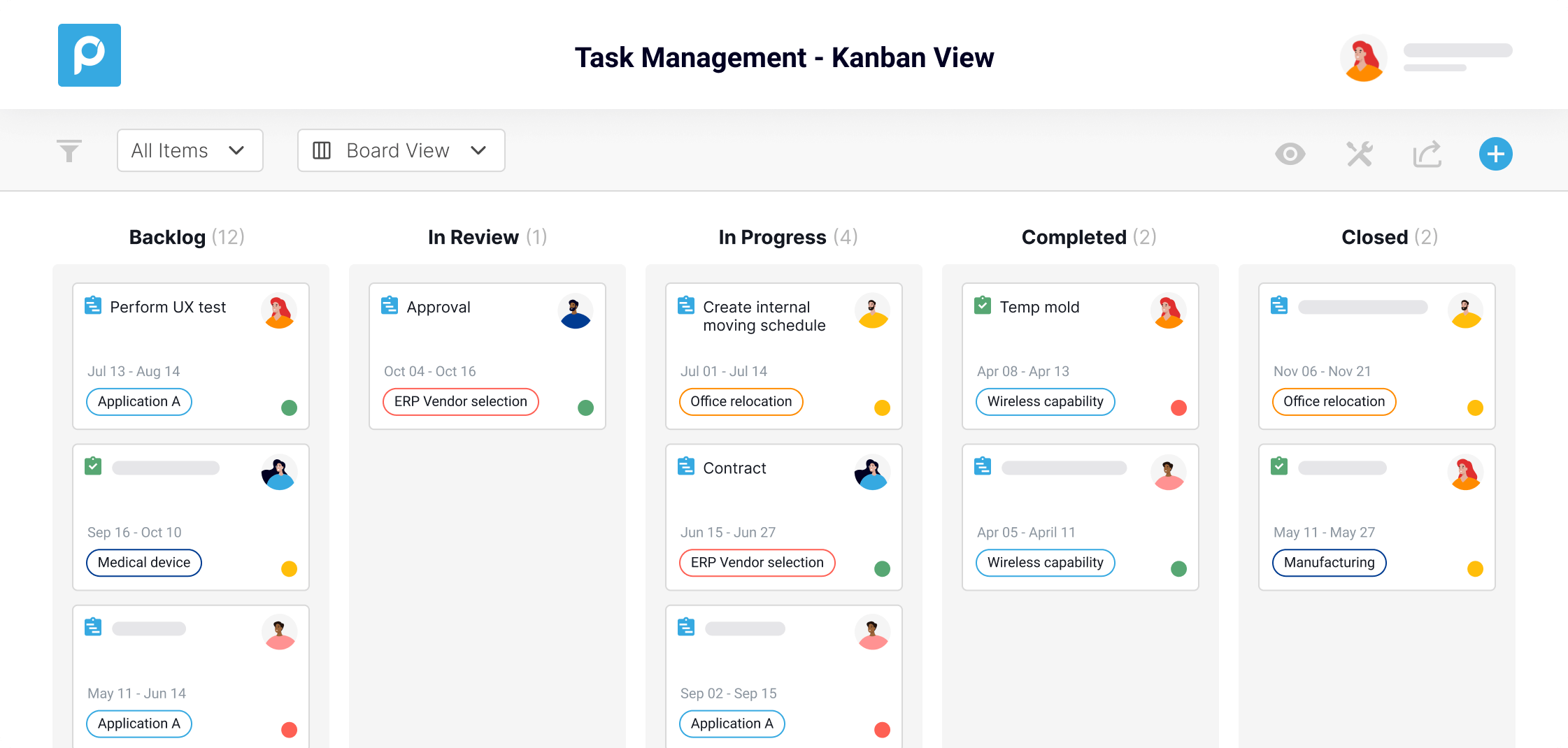Click assignee avatar on Nov 06 - Nov 21 card
The width and height of the screenshot is (1568, 748).
[x=1465, y=310]
